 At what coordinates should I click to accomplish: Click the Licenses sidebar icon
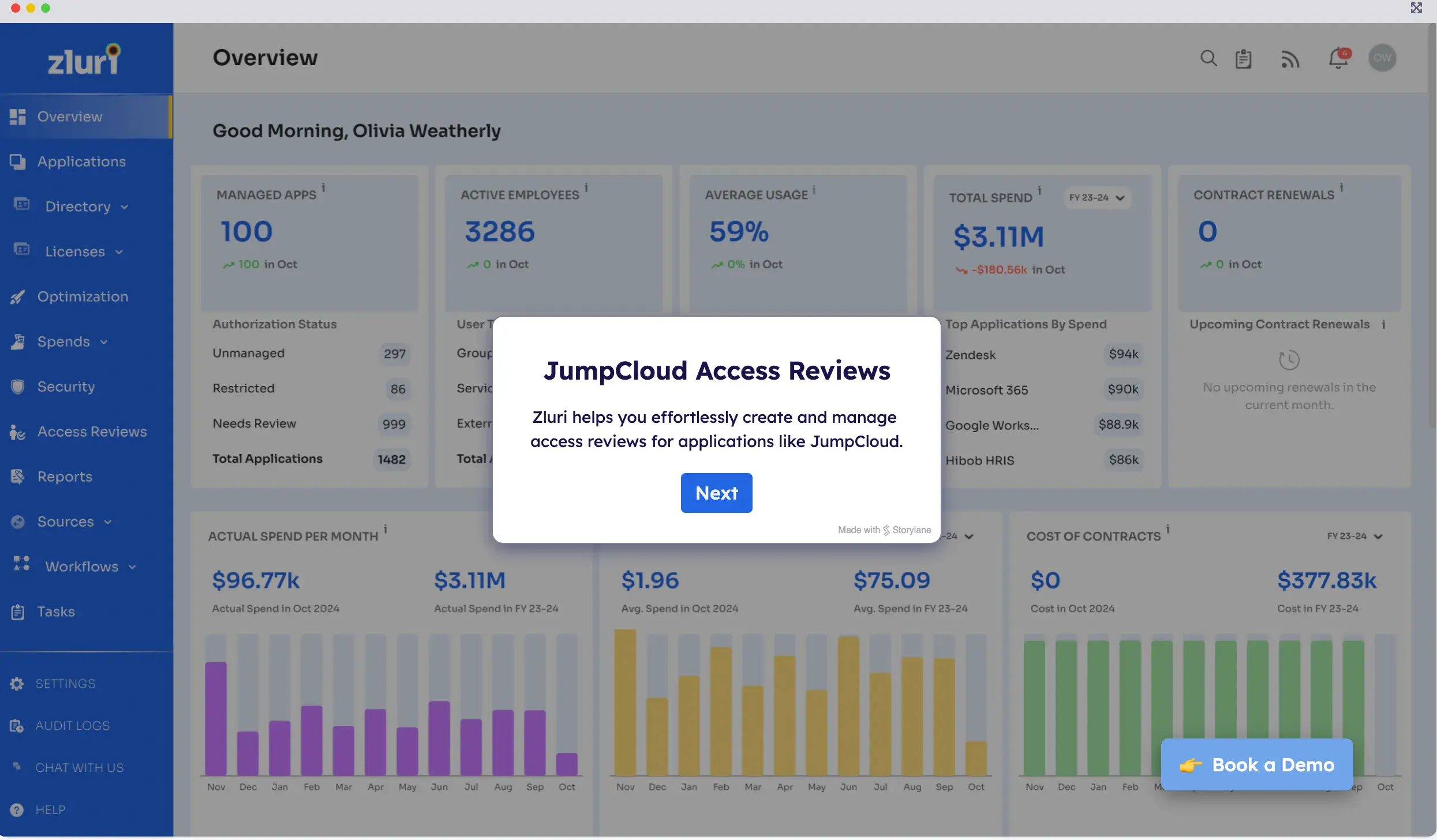21,249
